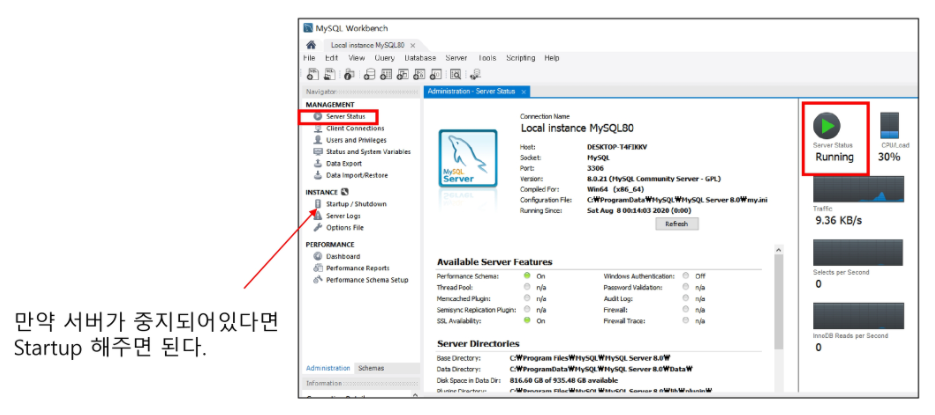
Task: Open the object inspector toolbar icon
Action: click(349, 75)
